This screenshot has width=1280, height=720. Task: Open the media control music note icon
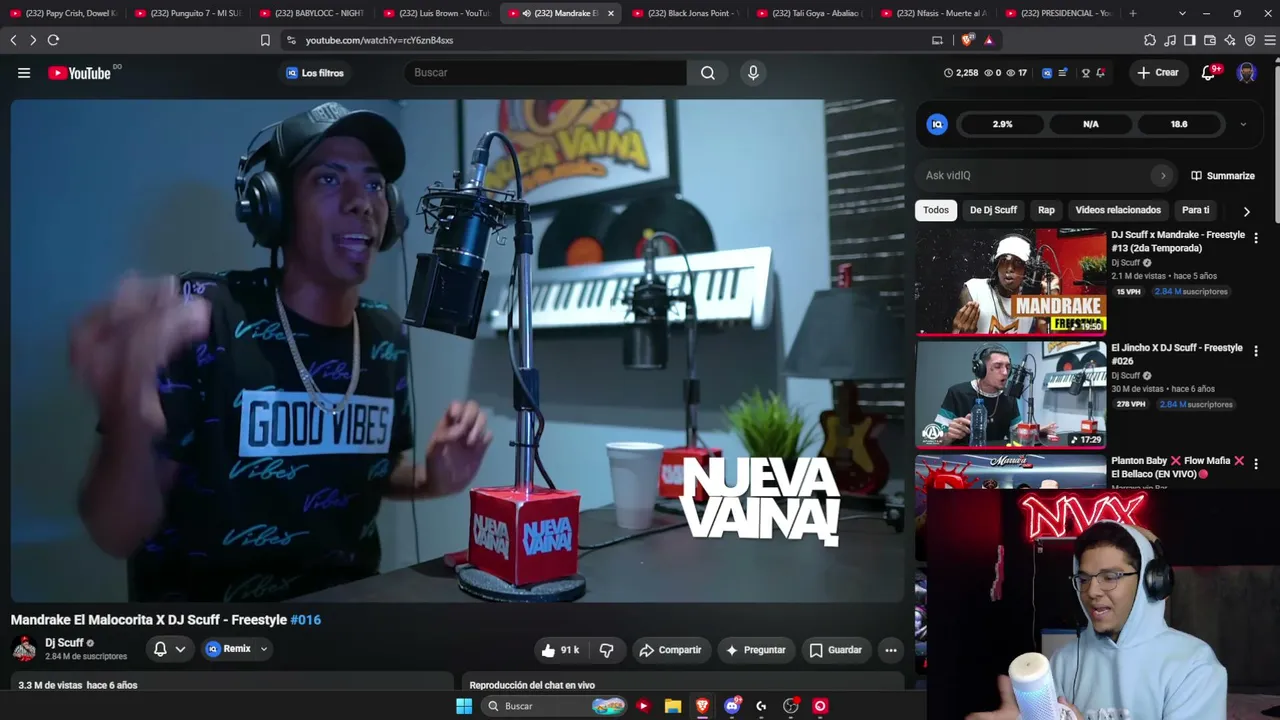[1170, 40]
